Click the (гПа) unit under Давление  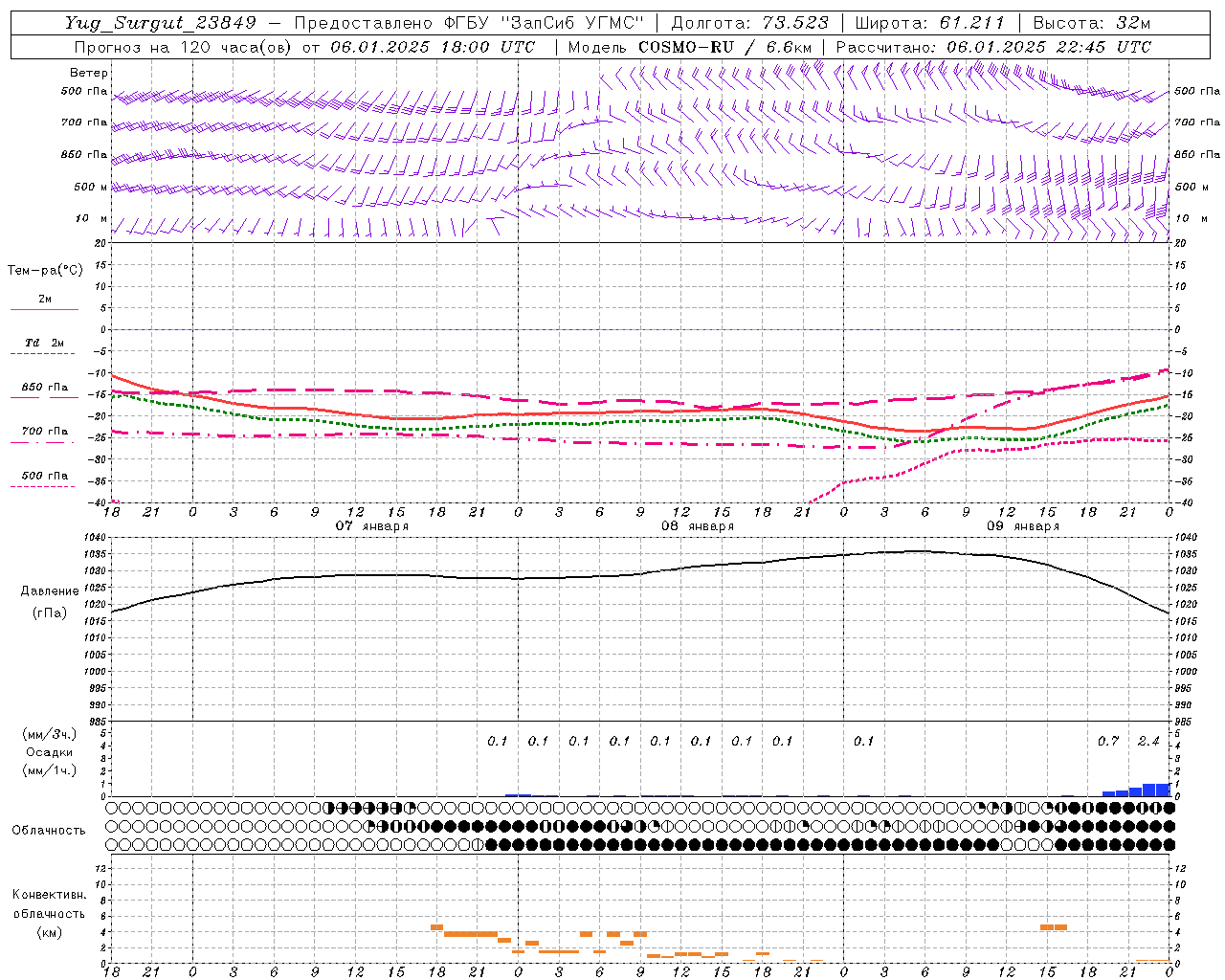tap(50, 613)
